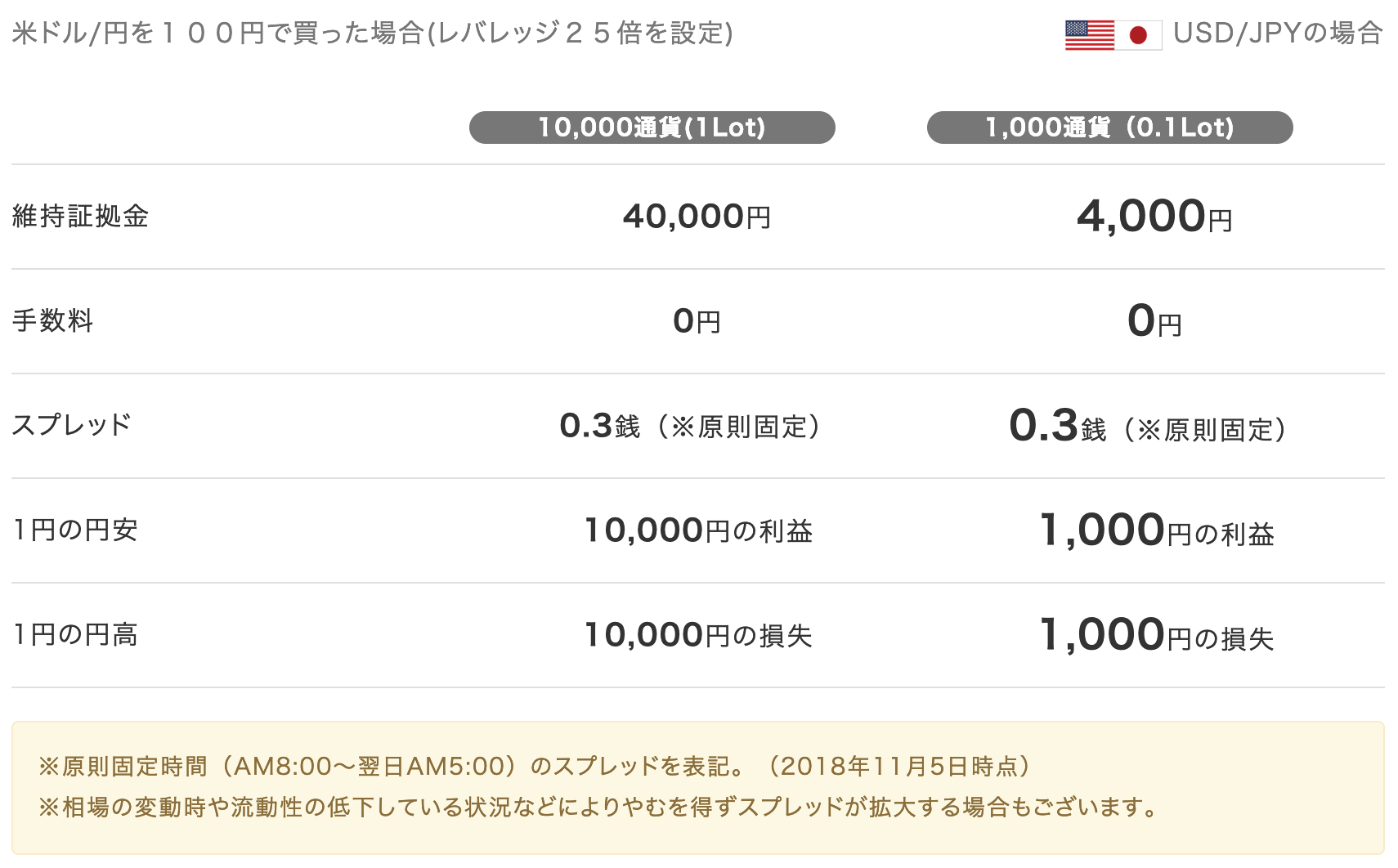Select the 1,000通貨 (0.1Lot) column header

[1109, 128]
